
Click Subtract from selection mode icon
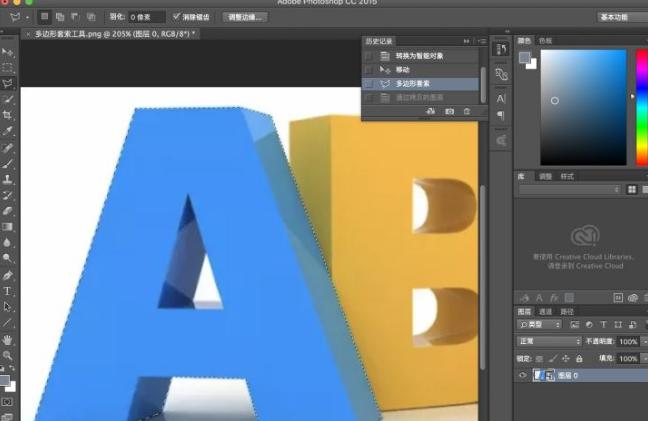[x=75, y=17]
